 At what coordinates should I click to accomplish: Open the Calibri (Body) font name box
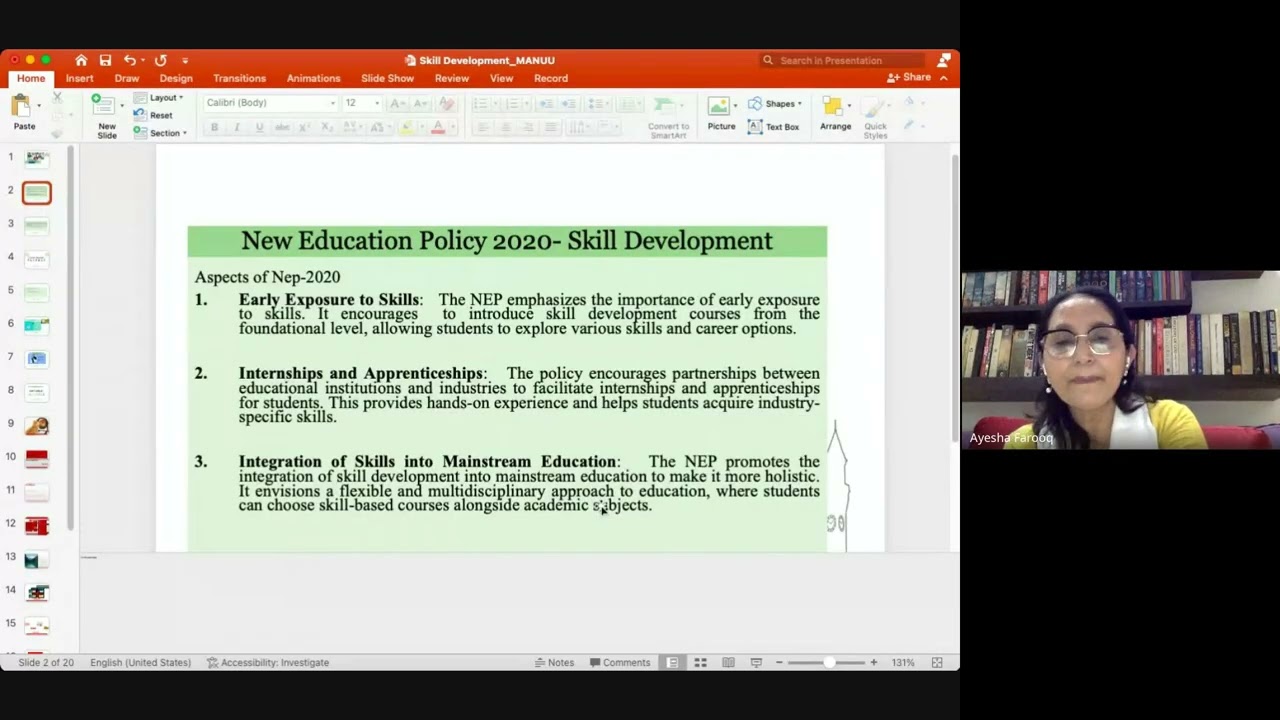[270, 103]
